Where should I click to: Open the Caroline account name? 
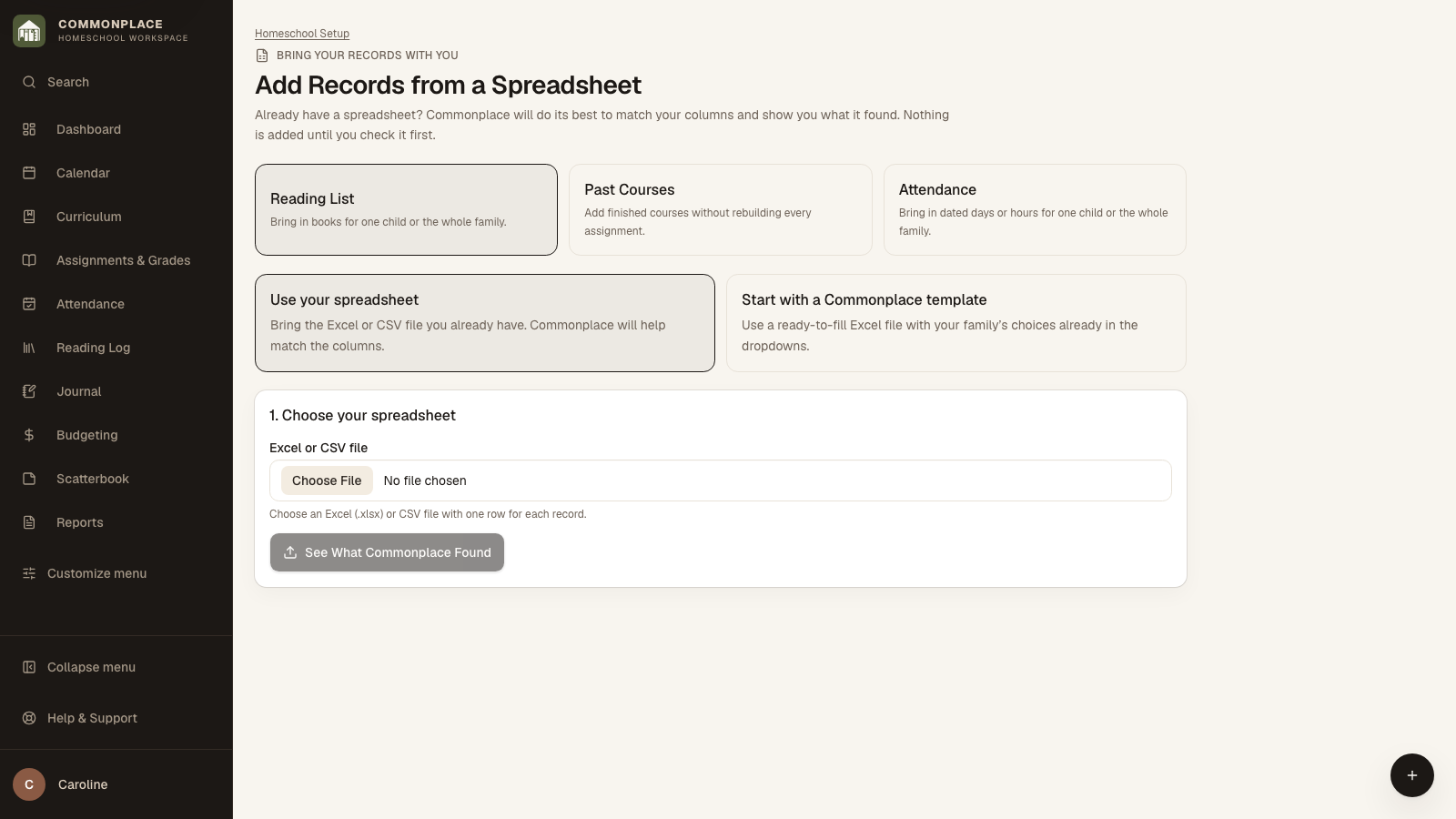[83, 784]
